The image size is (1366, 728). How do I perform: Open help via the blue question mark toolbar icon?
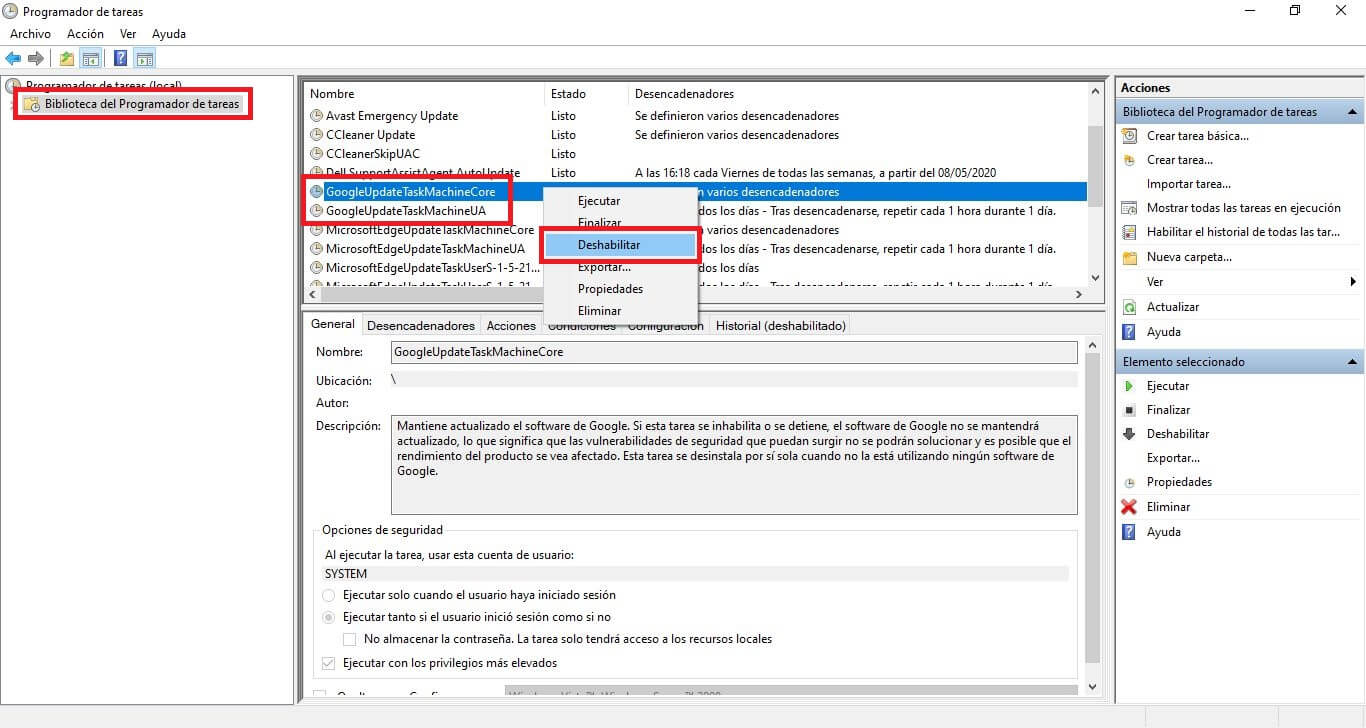(x=121, y=58)
